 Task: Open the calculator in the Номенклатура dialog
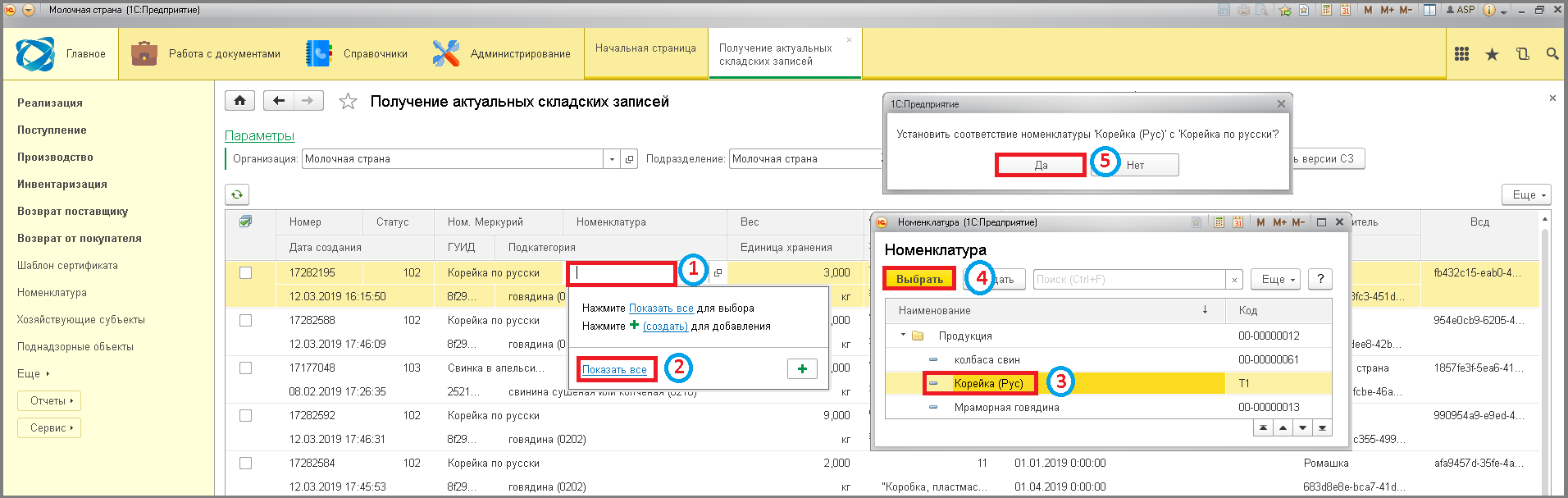coord(1219,222)
